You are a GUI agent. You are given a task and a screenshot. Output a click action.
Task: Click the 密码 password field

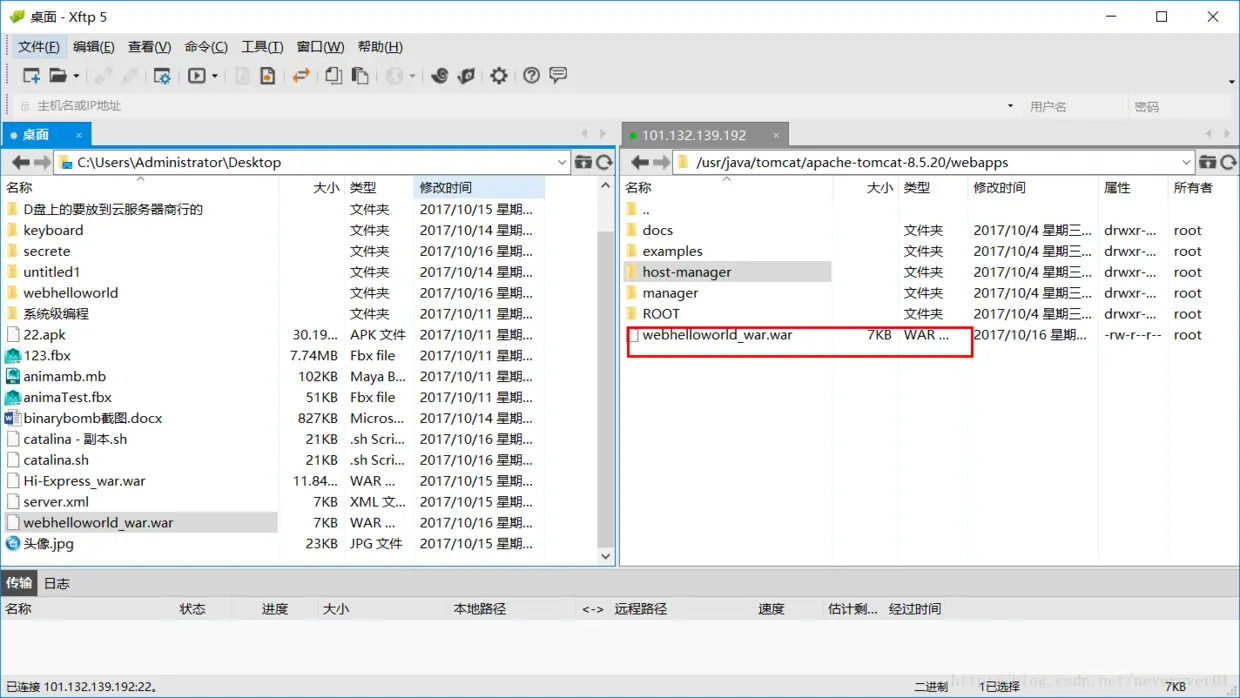pyautogui.click(x=1182, y=106)
